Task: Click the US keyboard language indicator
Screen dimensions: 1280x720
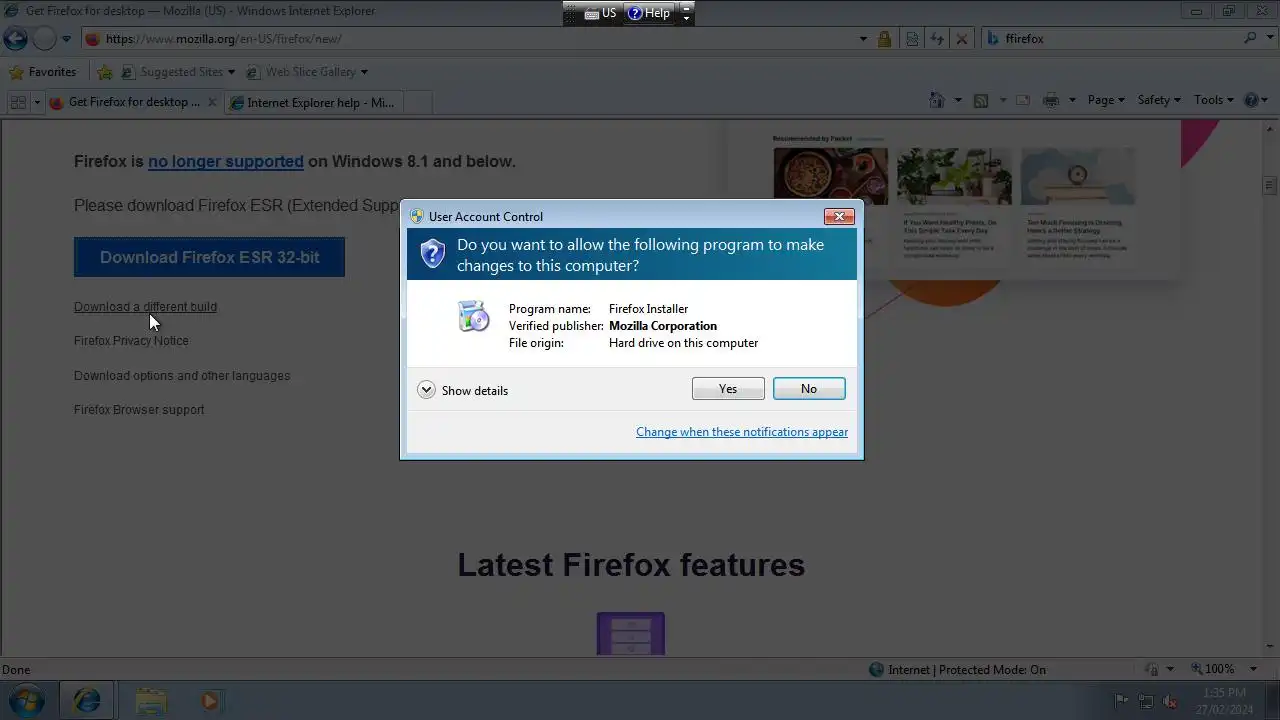Action: (x=601, y=13)
